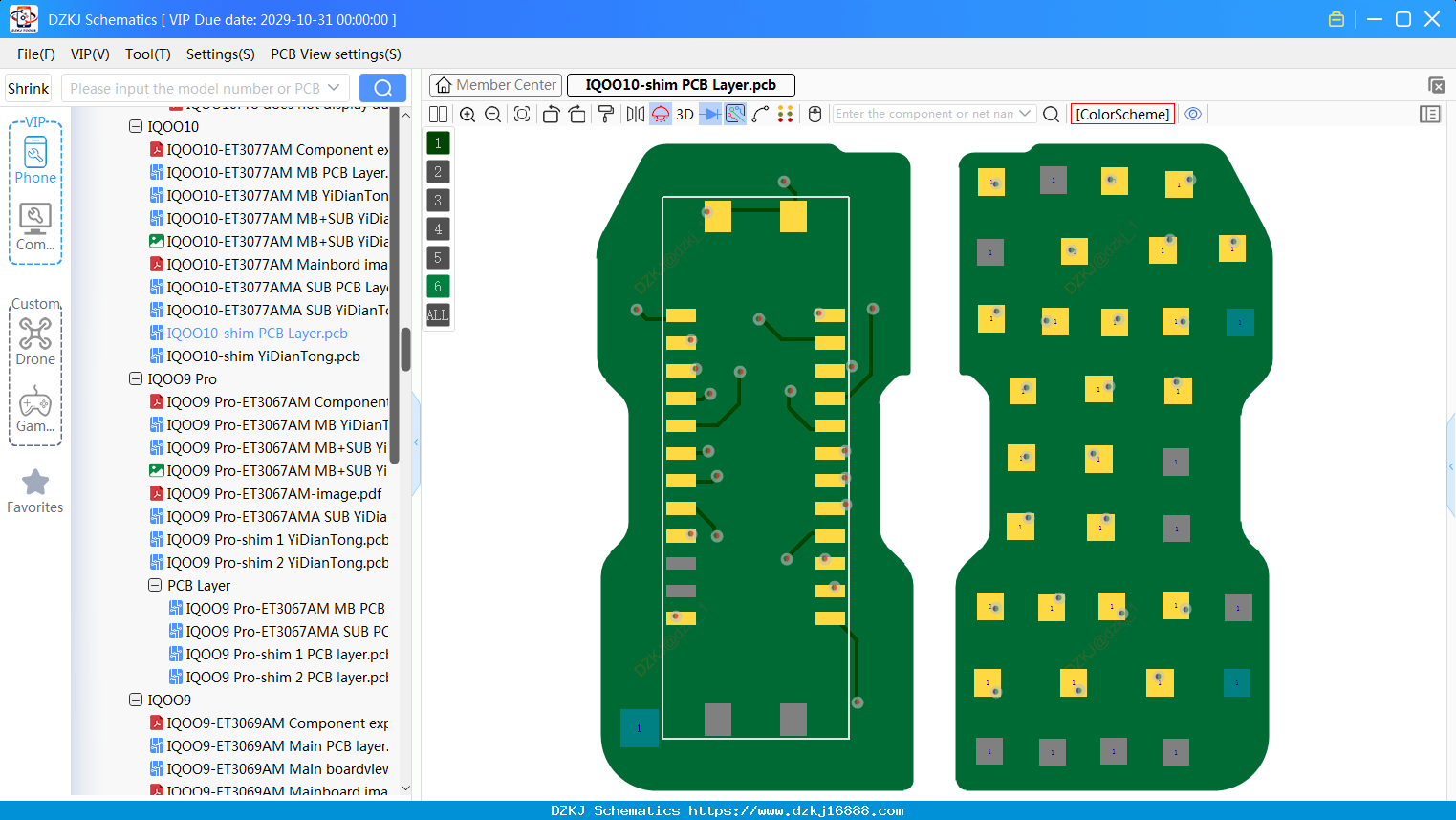Toggle the eye visibility icon

[1193, 114]
